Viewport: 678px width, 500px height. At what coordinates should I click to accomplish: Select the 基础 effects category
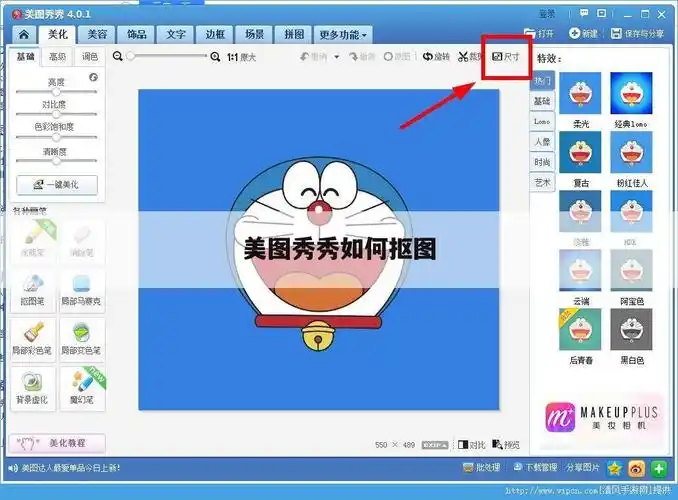(x=542, y=101)
